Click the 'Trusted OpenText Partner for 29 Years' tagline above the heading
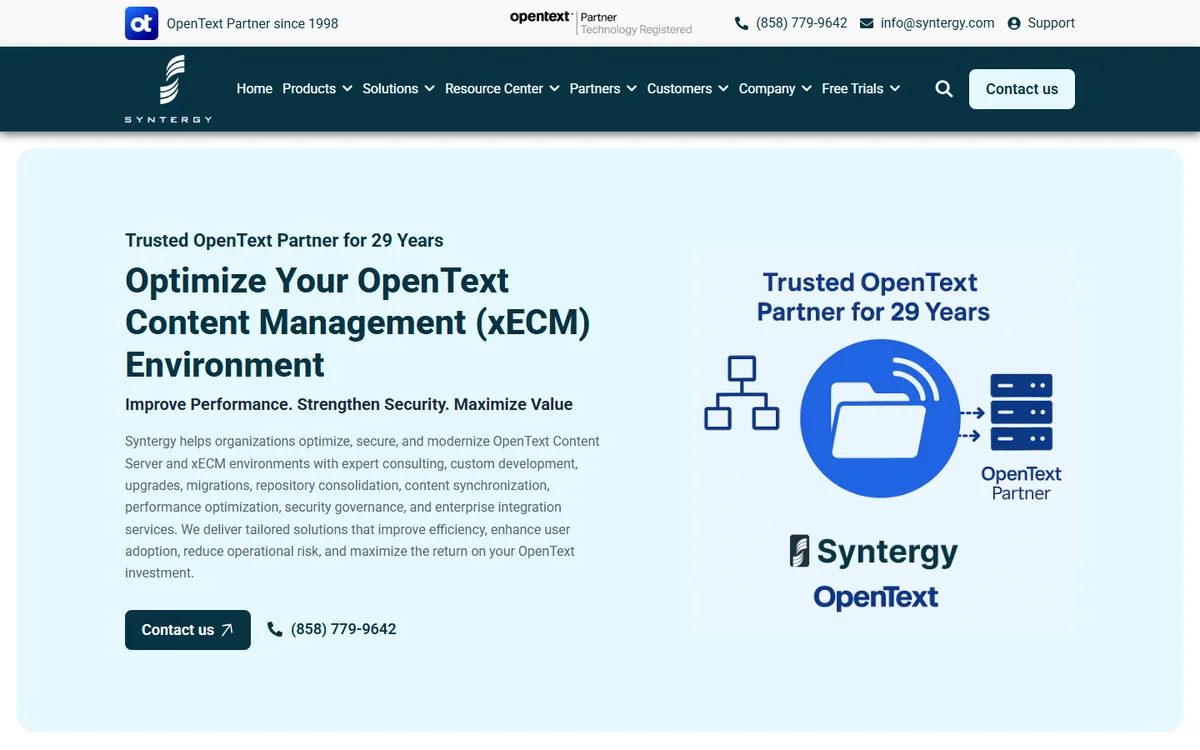The width and height of the screenshot is (1200, 750). pos(284,240)
